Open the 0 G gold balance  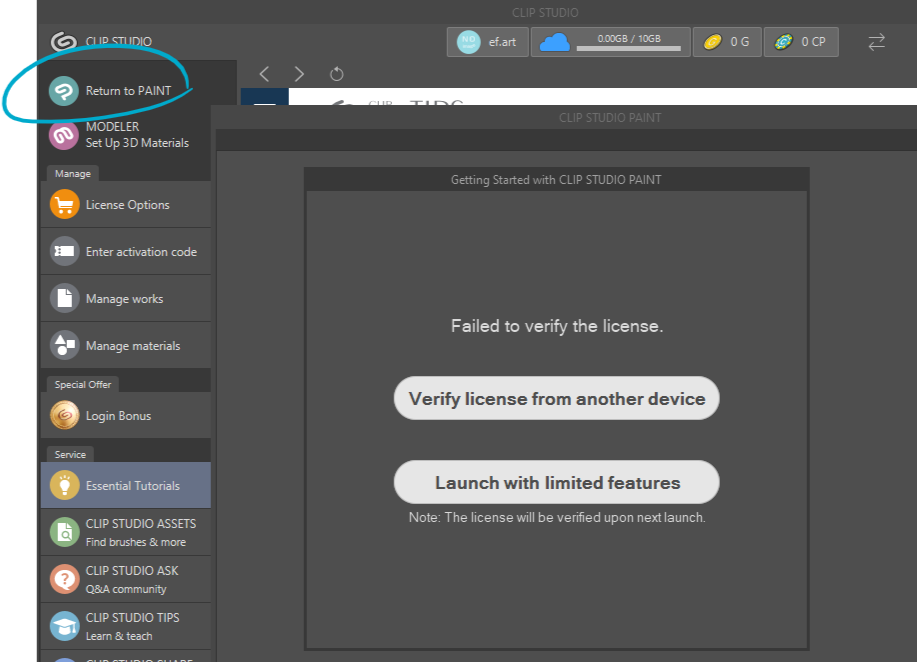(x=727, y=42)
